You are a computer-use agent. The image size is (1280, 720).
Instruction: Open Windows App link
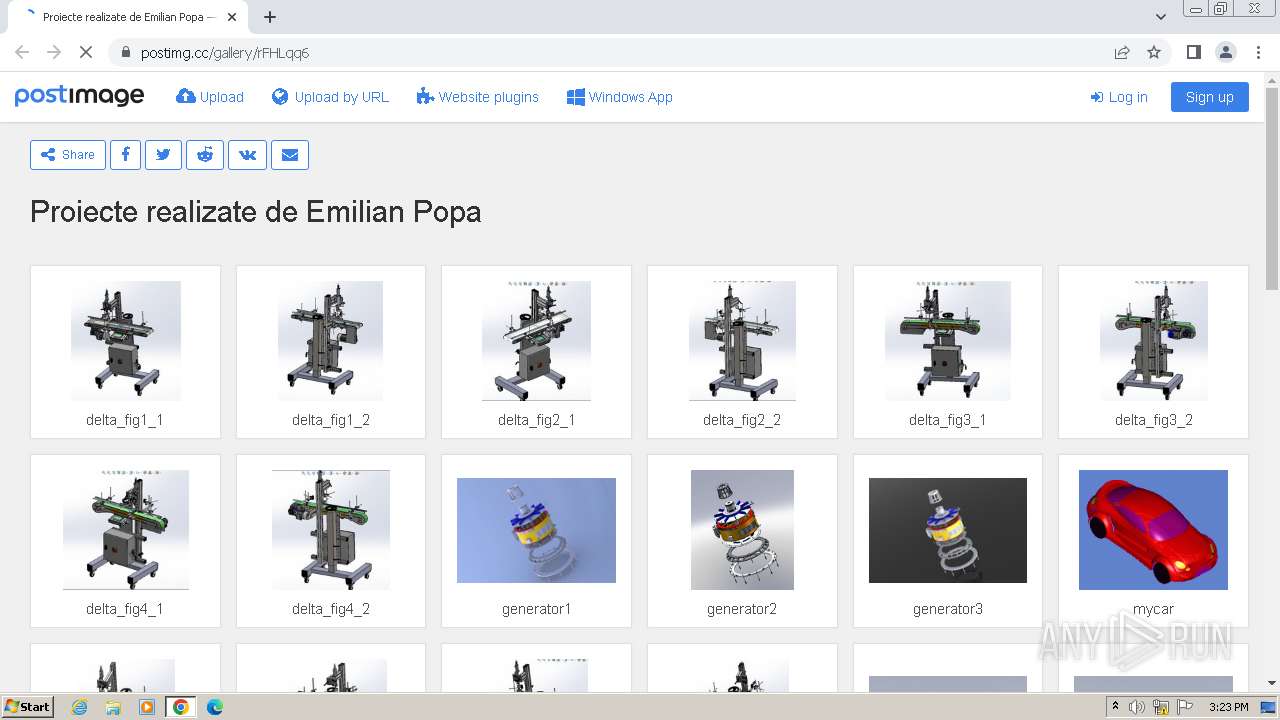(x=619, y=97)
